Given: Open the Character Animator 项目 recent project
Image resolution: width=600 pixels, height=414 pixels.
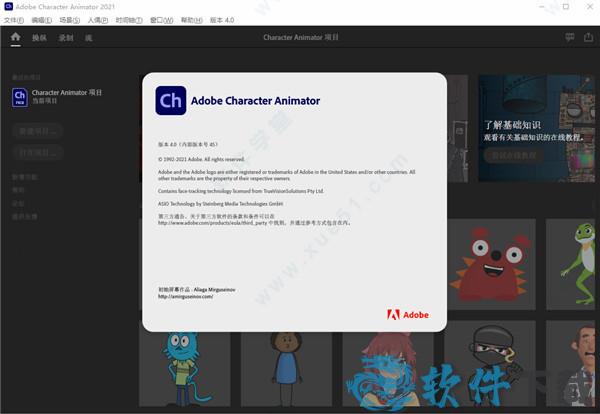Looking at the screenshot, I should (x=68, y=93).
